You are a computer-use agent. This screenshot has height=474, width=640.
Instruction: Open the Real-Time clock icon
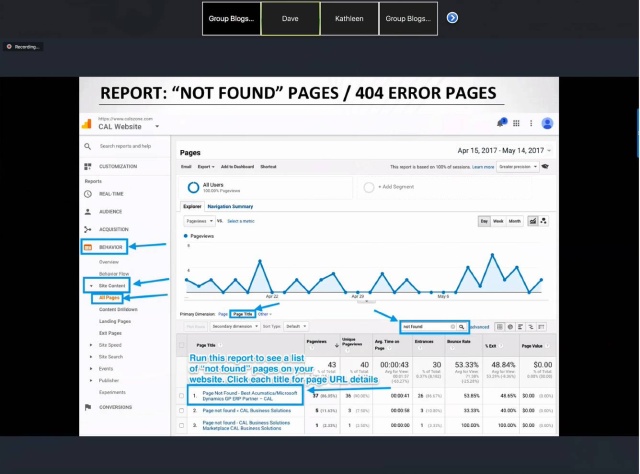tap(88, 194)
